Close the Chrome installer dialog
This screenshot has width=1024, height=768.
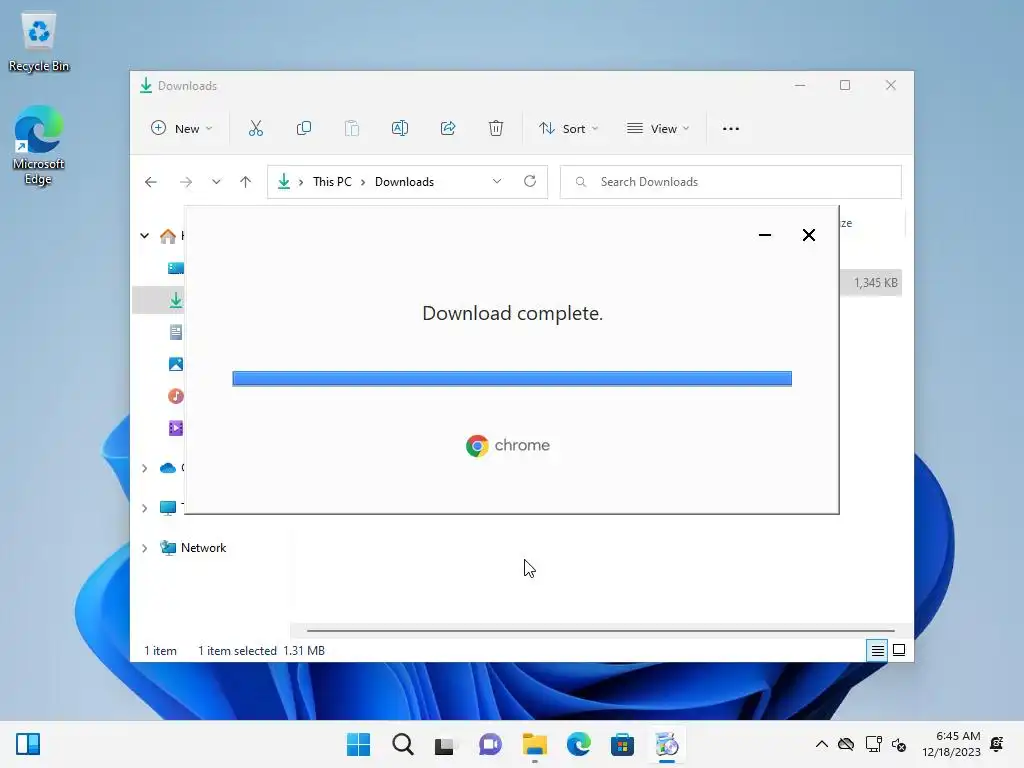[808, 235]
